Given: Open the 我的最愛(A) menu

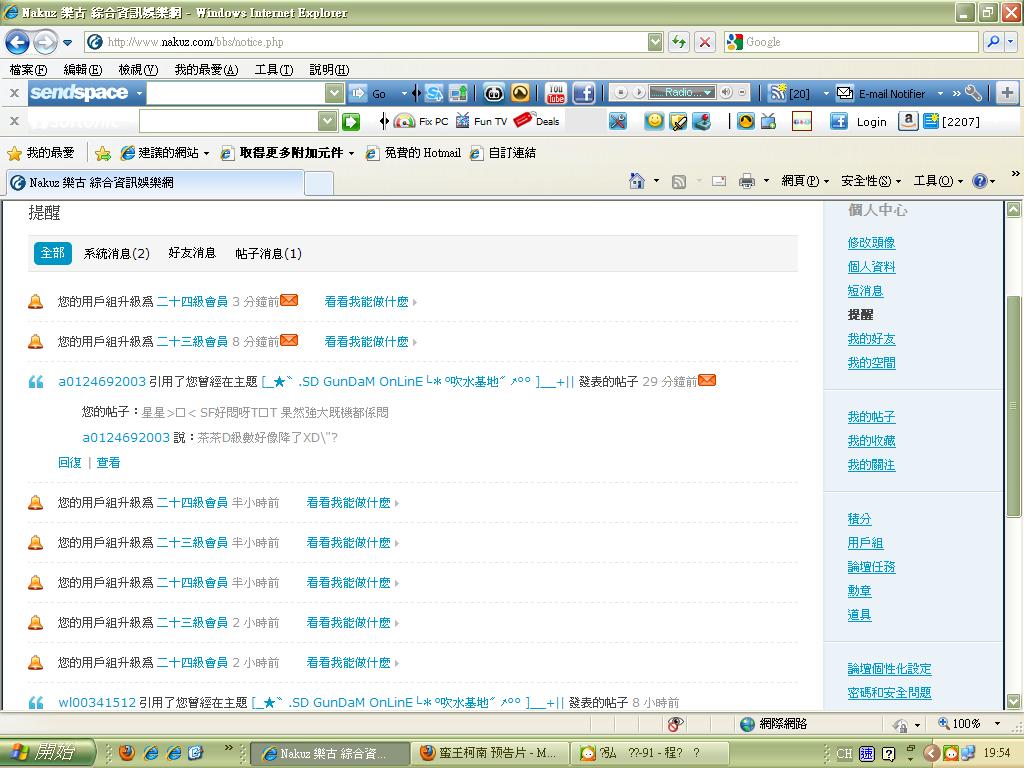Looking at the screenshot, I should tap(206, 69).
